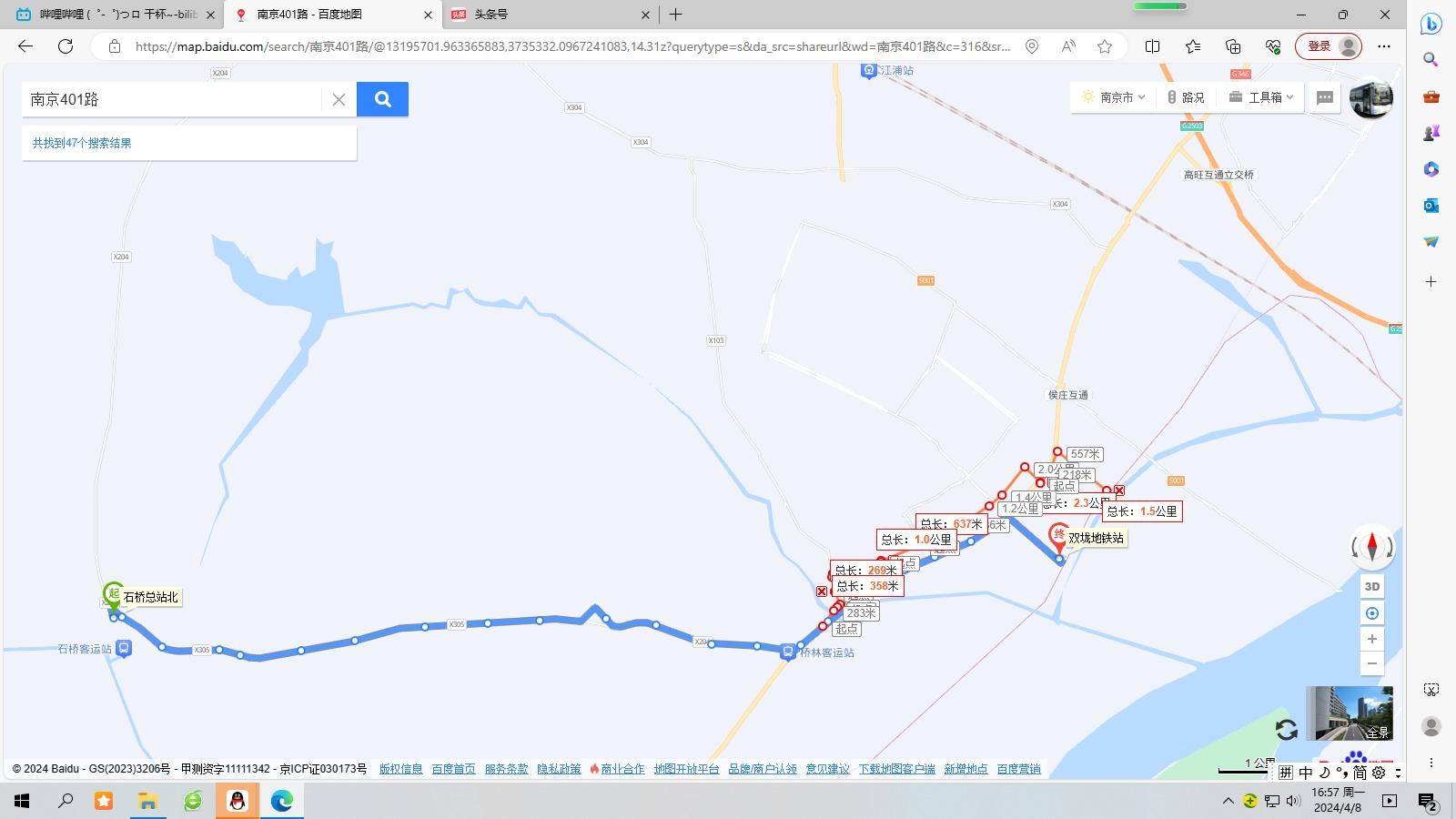
Task: Switch to the bilibili browser tab
Action: pyautogui.click(x=114, y=15)
